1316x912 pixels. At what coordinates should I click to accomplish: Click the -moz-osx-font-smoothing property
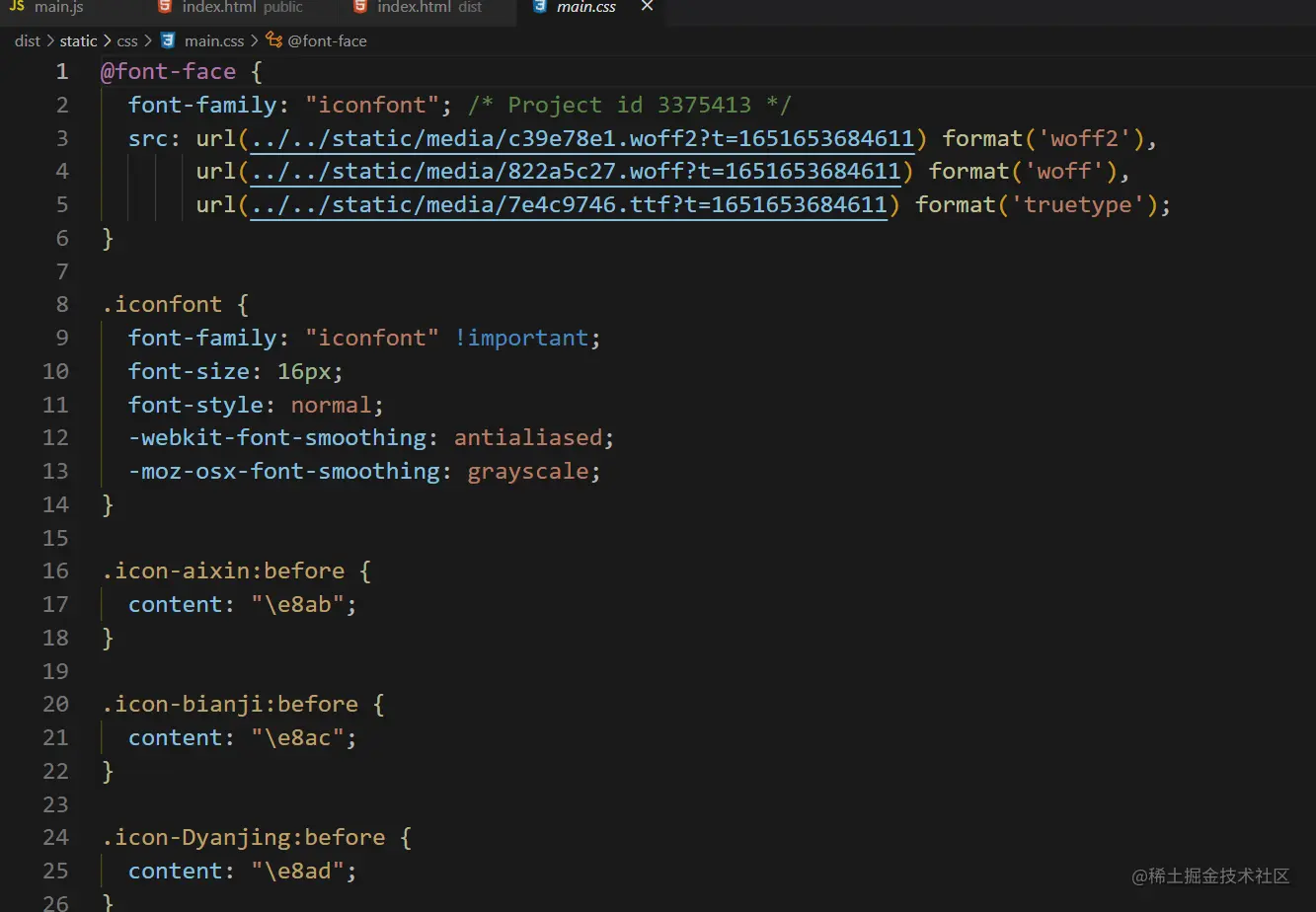284,472
